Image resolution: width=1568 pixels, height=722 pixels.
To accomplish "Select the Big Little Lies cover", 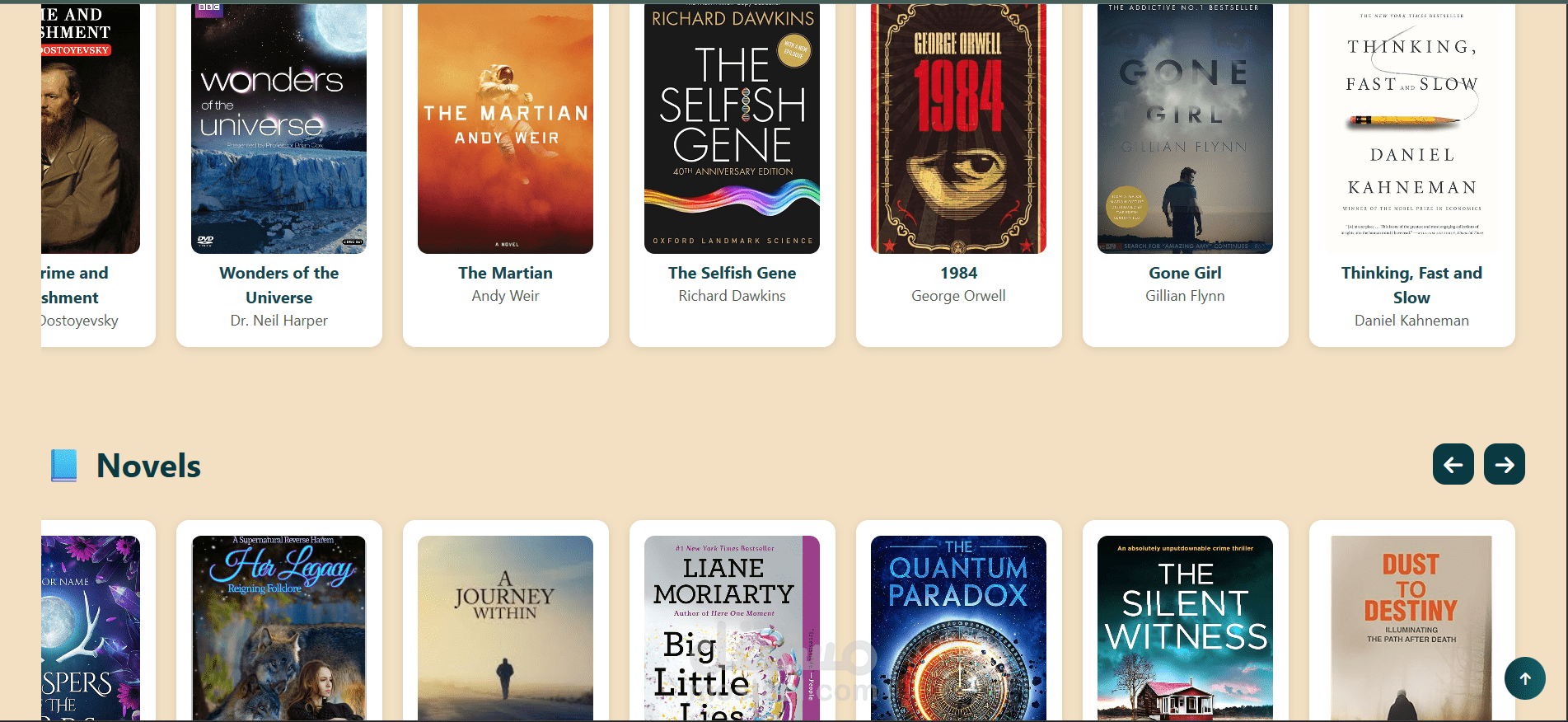I will point(732,628).
